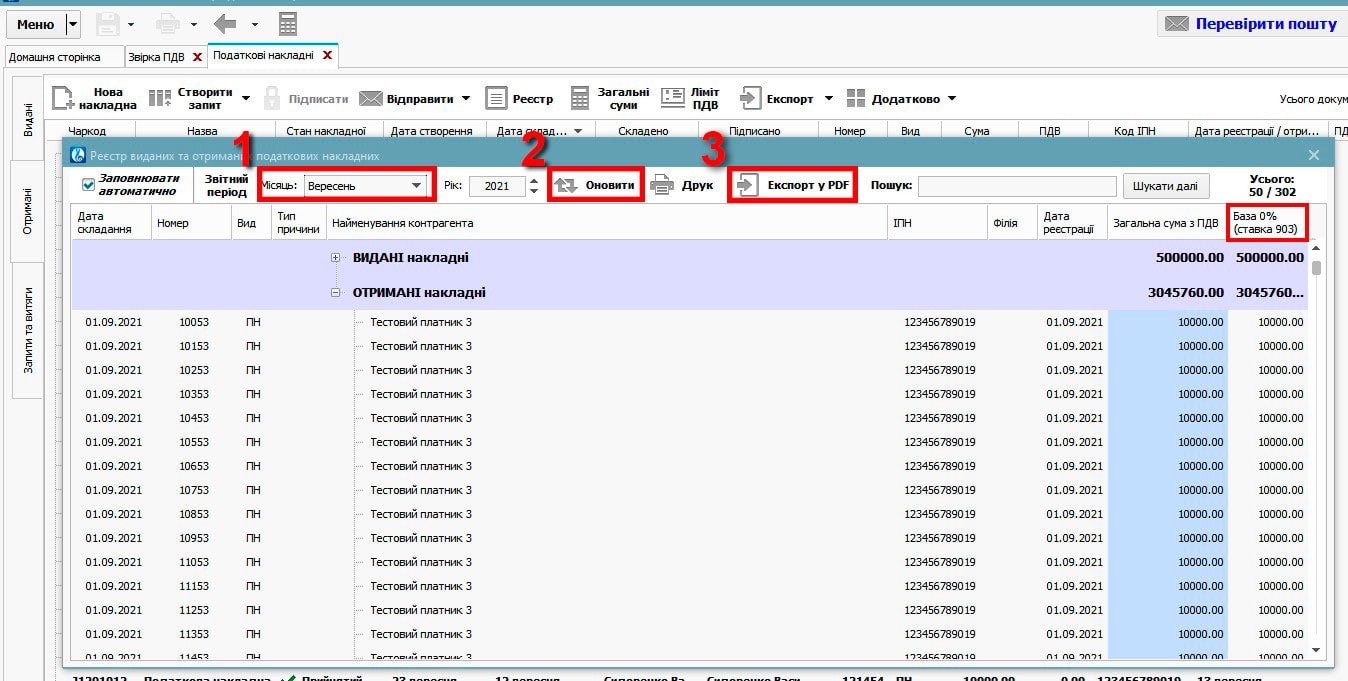The height and width of the screenshot is (681, 1348).
Task: Open the Меню dropdown arrow
Action: 73,24
